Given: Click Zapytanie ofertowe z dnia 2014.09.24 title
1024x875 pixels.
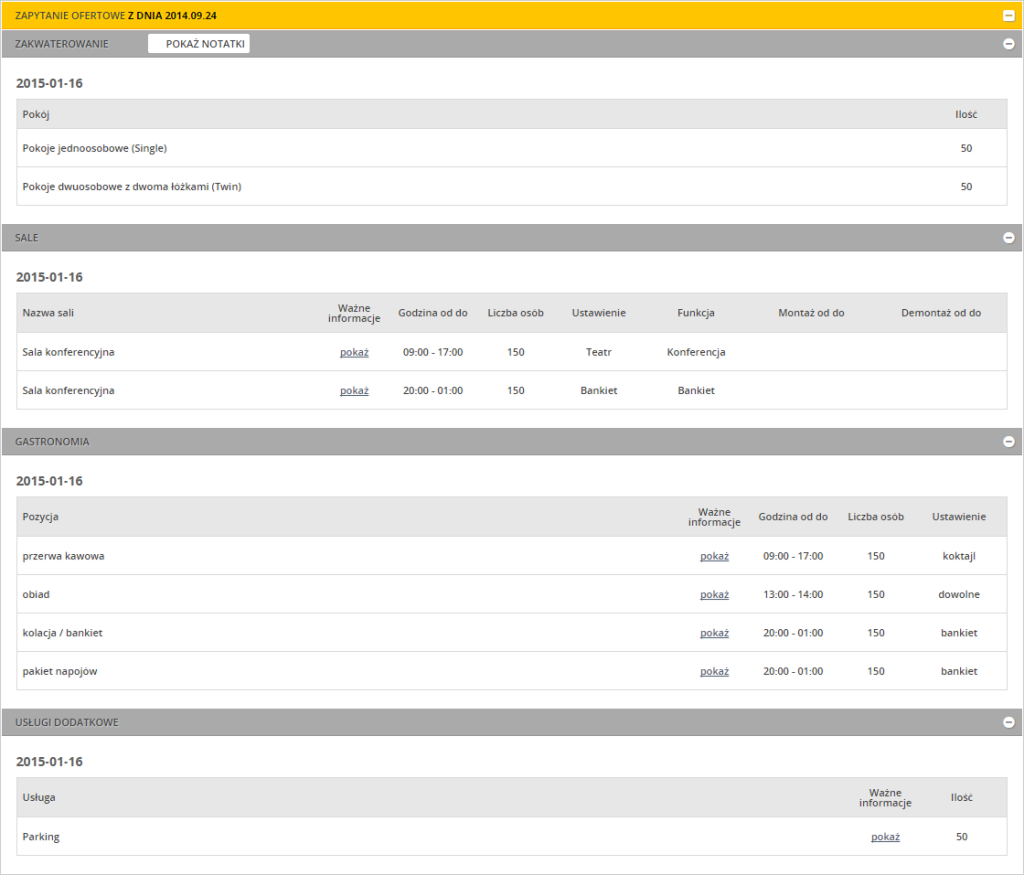Looking at the screenshot, I should 116,16.
